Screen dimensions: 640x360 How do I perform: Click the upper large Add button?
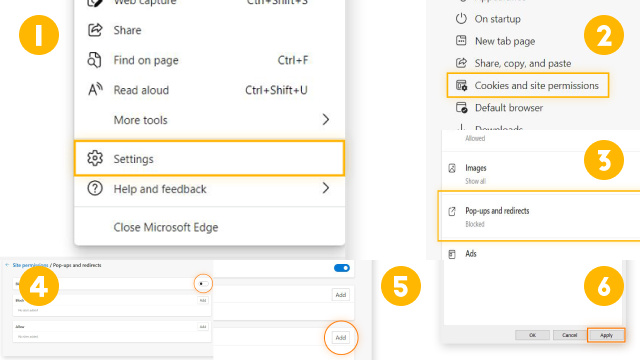(x=340, y=295)
